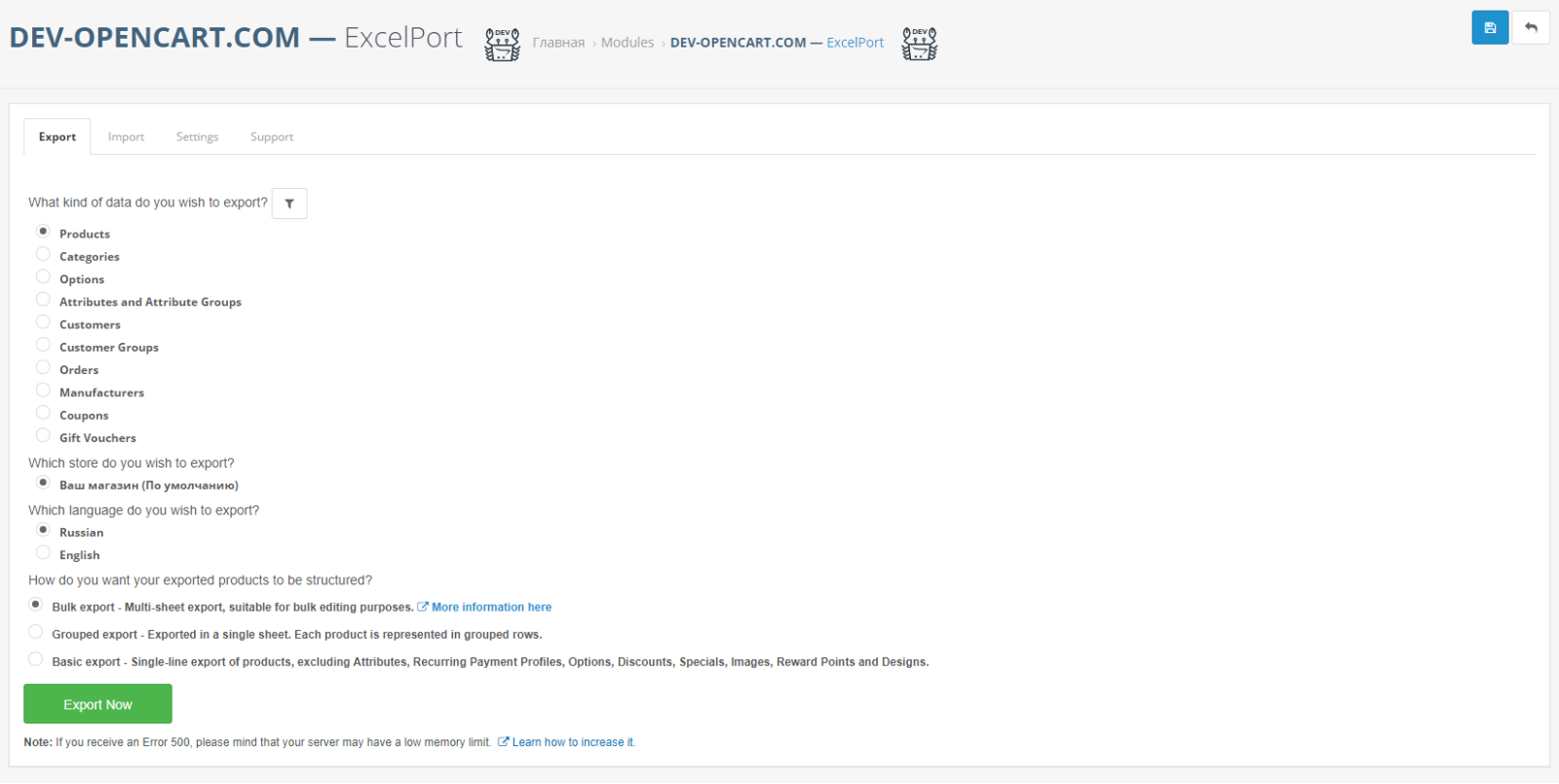Open the Settings tab
1559x784 pixels.
(197, 137)
